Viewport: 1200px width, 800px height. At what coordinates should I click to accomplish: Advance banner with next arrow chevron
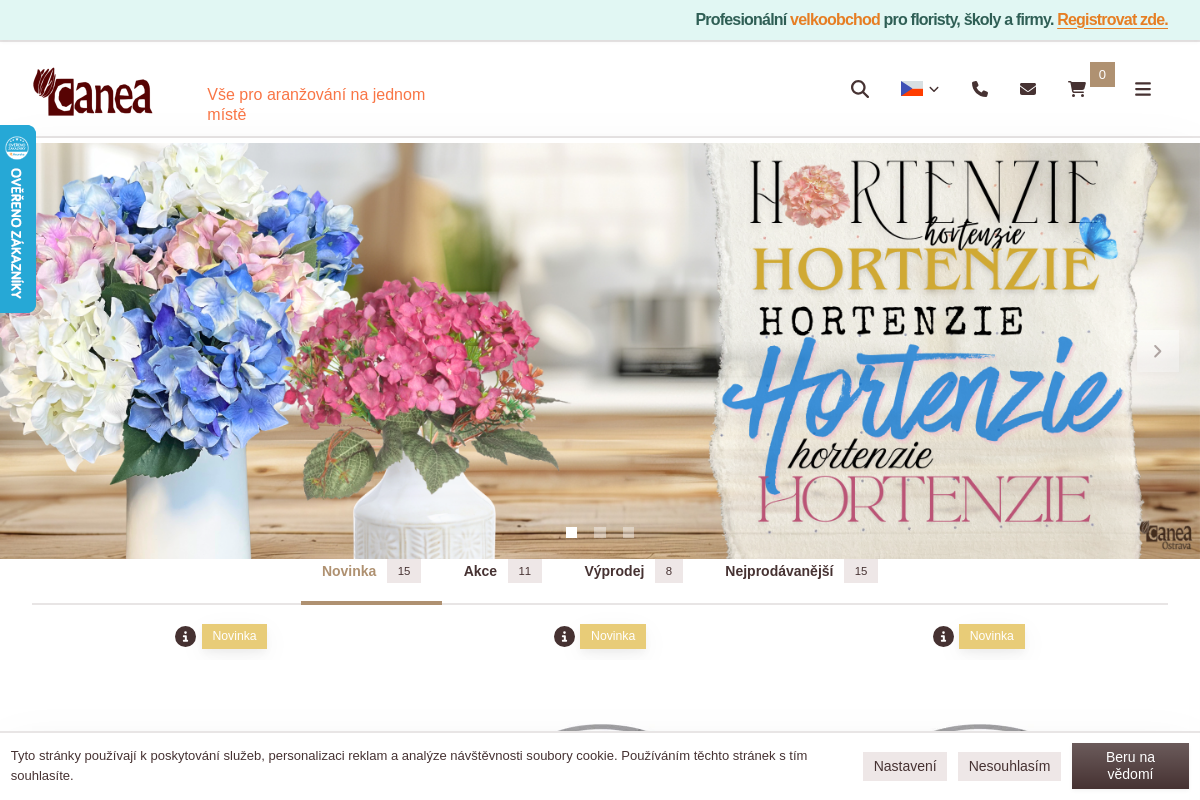click(1157, 351)
